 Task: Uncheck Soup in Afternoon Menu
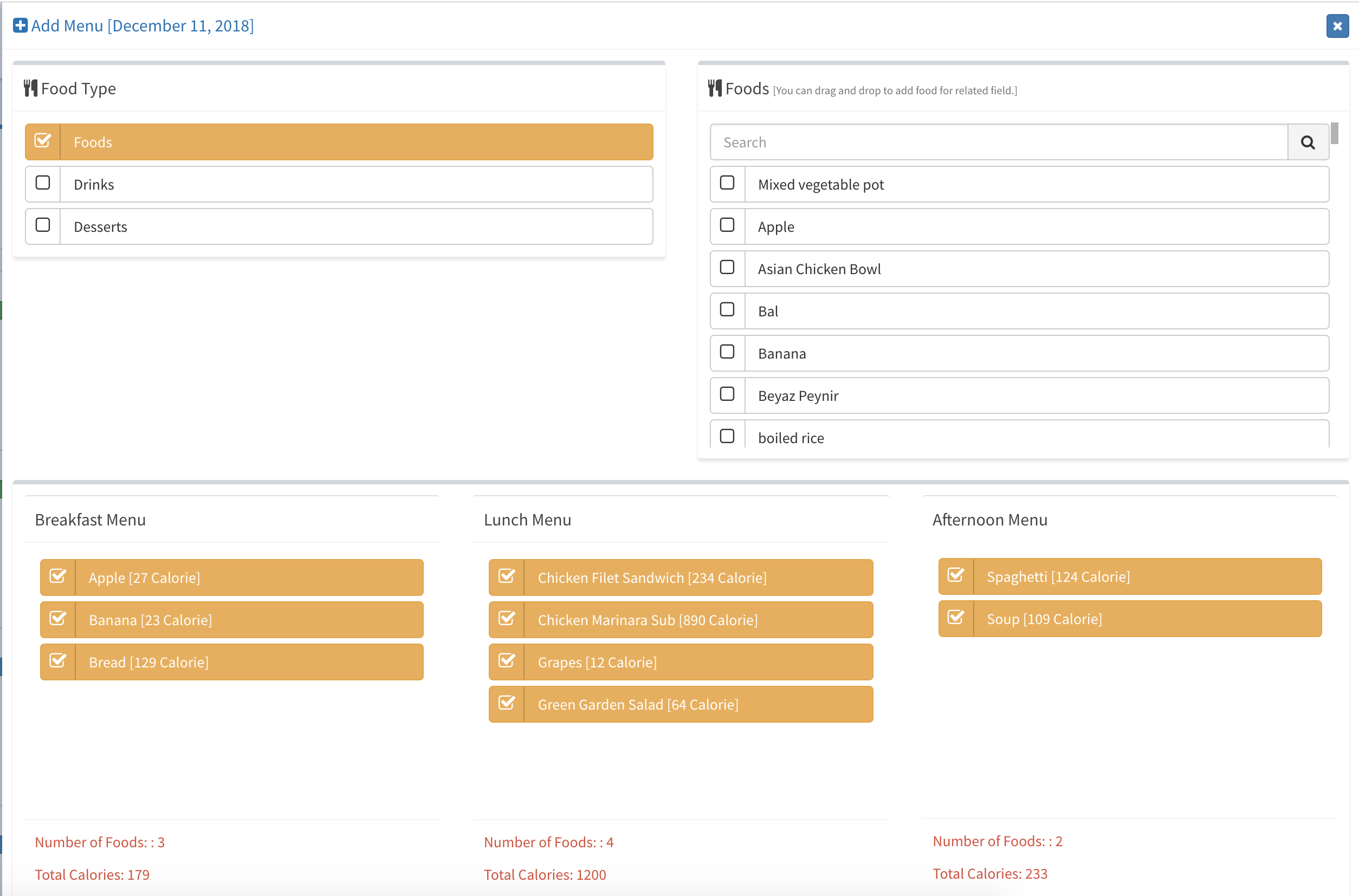[x=955, y=618]
